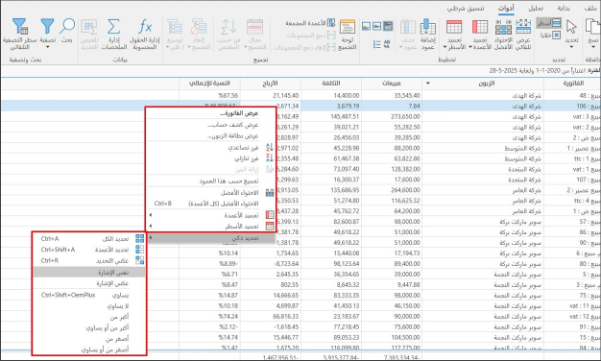
Task: Click show invoice (عرض الفاتورة) menu entry
Action: (210, 113)
